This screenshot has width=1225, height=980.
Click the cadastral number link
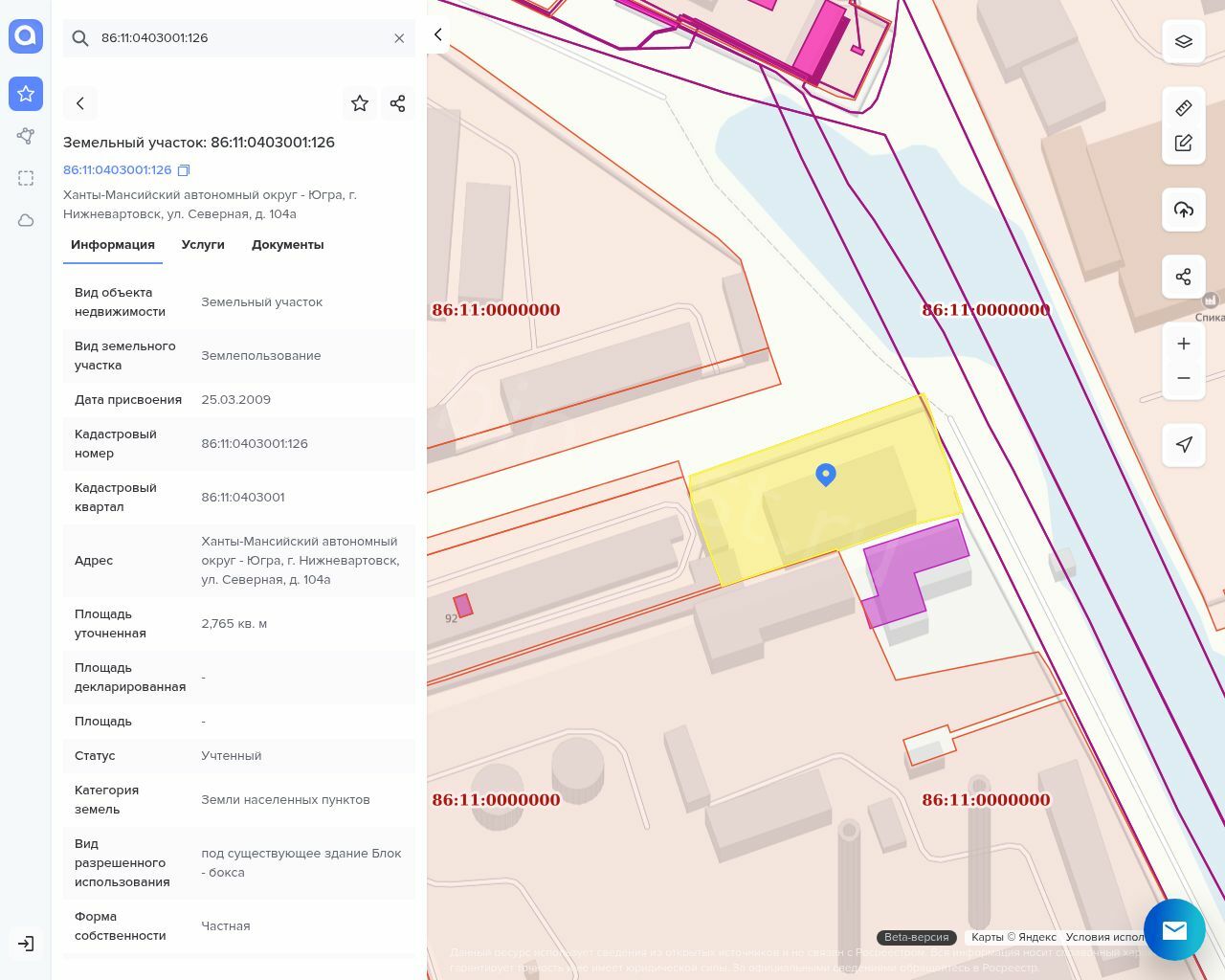[117, 170]
